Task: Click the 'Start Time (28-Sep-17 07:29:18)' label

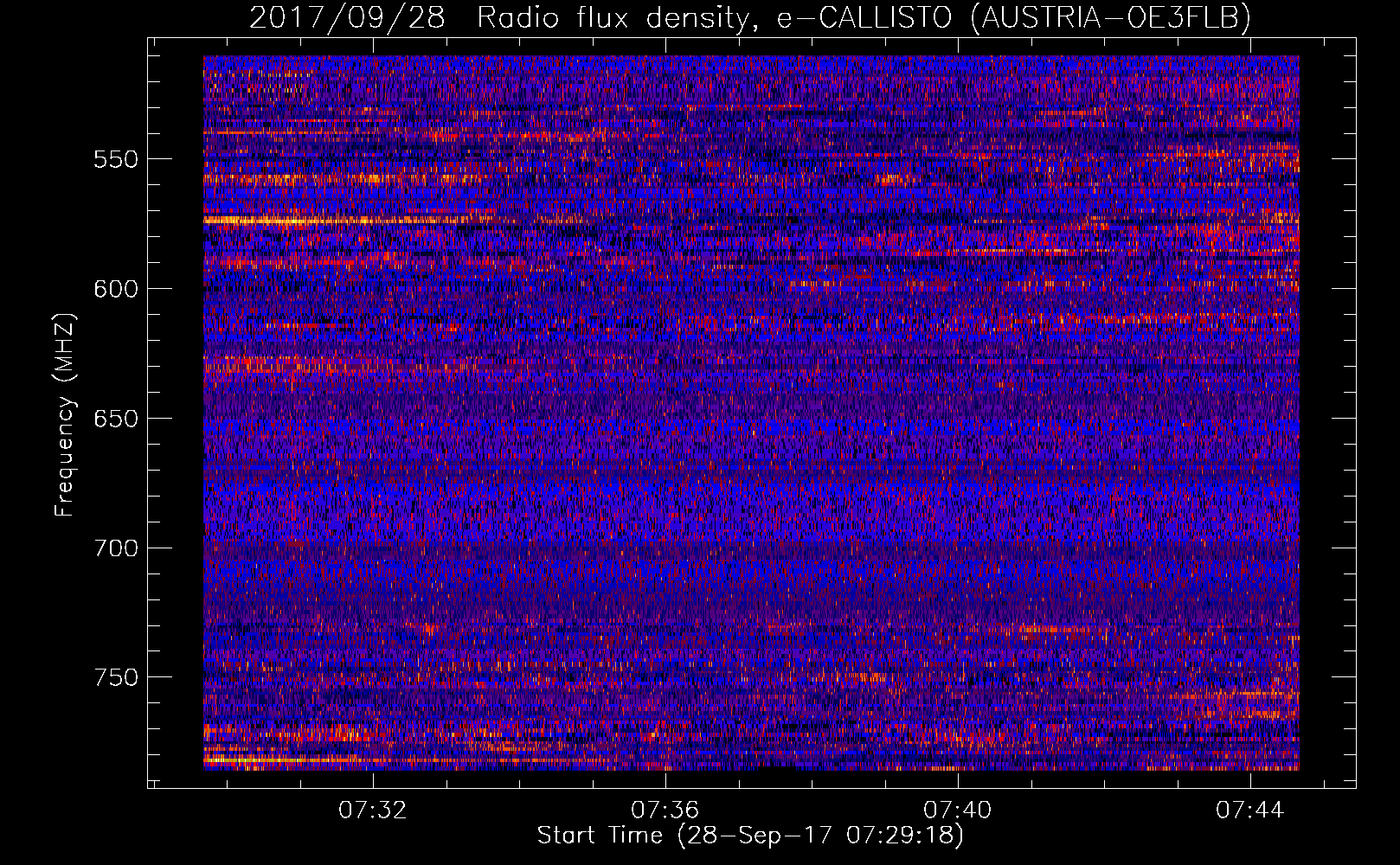Action: pyautogui.click(x=750, y=836)
